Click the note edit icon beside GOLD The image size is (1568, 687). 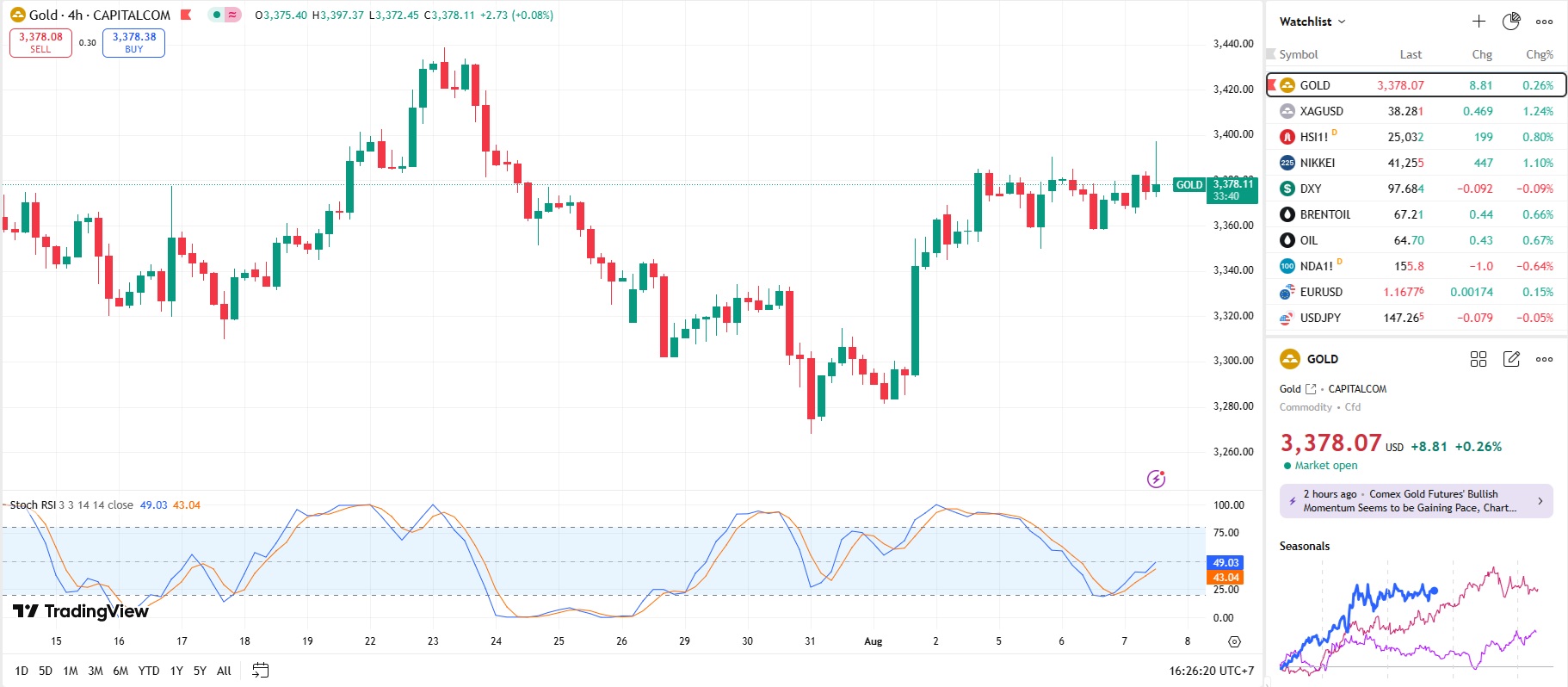(x=1511, y=359)
